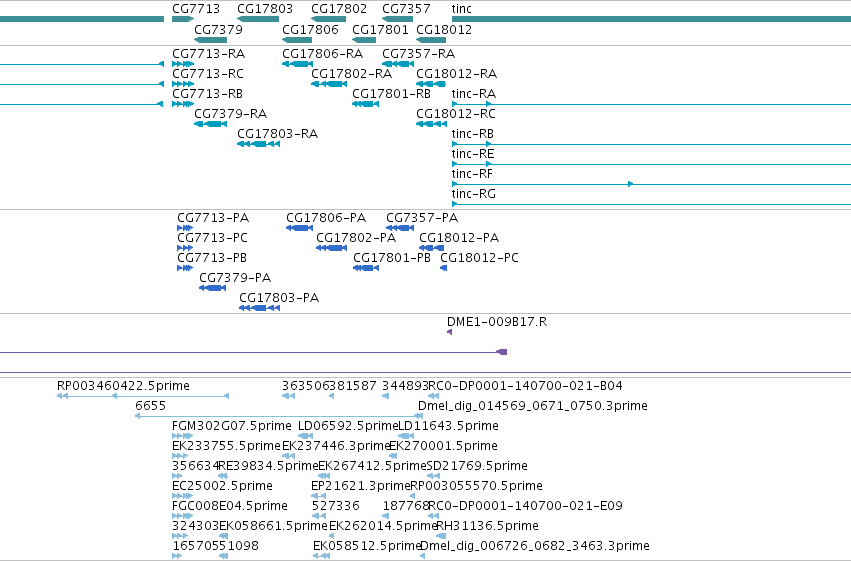Select the CG17803 gene feature

click(258, 19)
